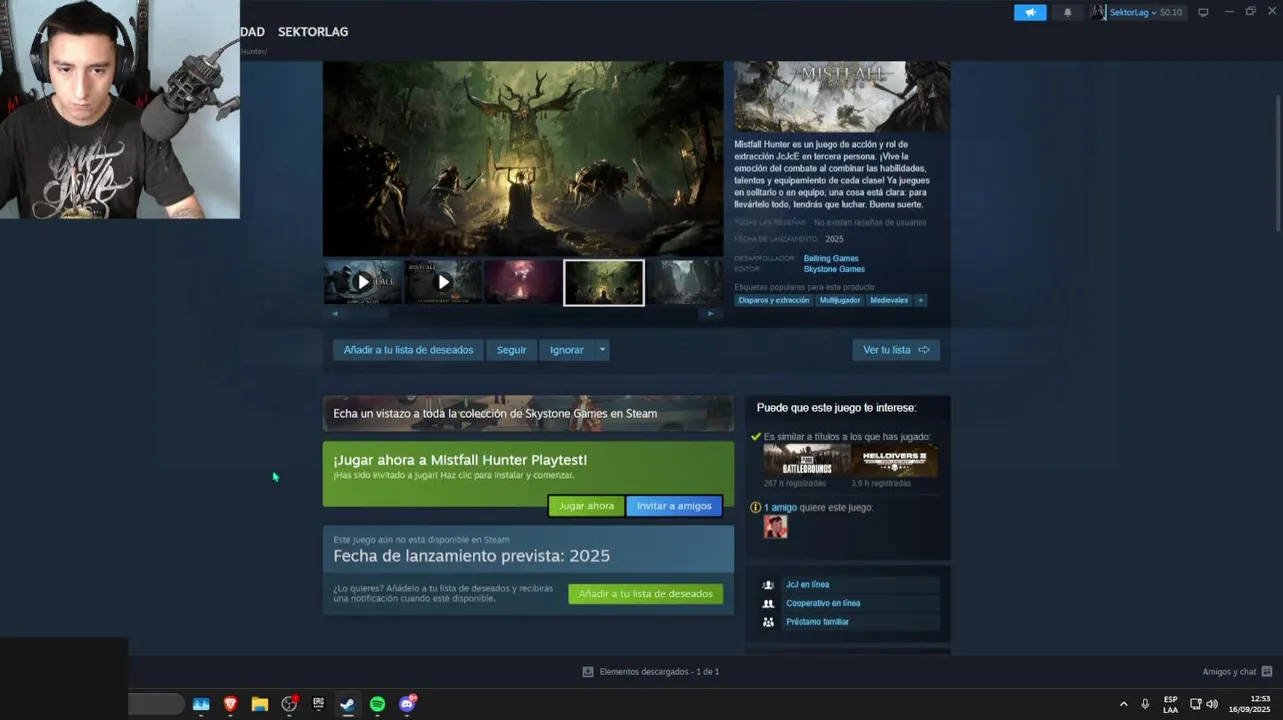Open developer Bellring Games link
This screenshot has height=720, width=1283.
831,258
